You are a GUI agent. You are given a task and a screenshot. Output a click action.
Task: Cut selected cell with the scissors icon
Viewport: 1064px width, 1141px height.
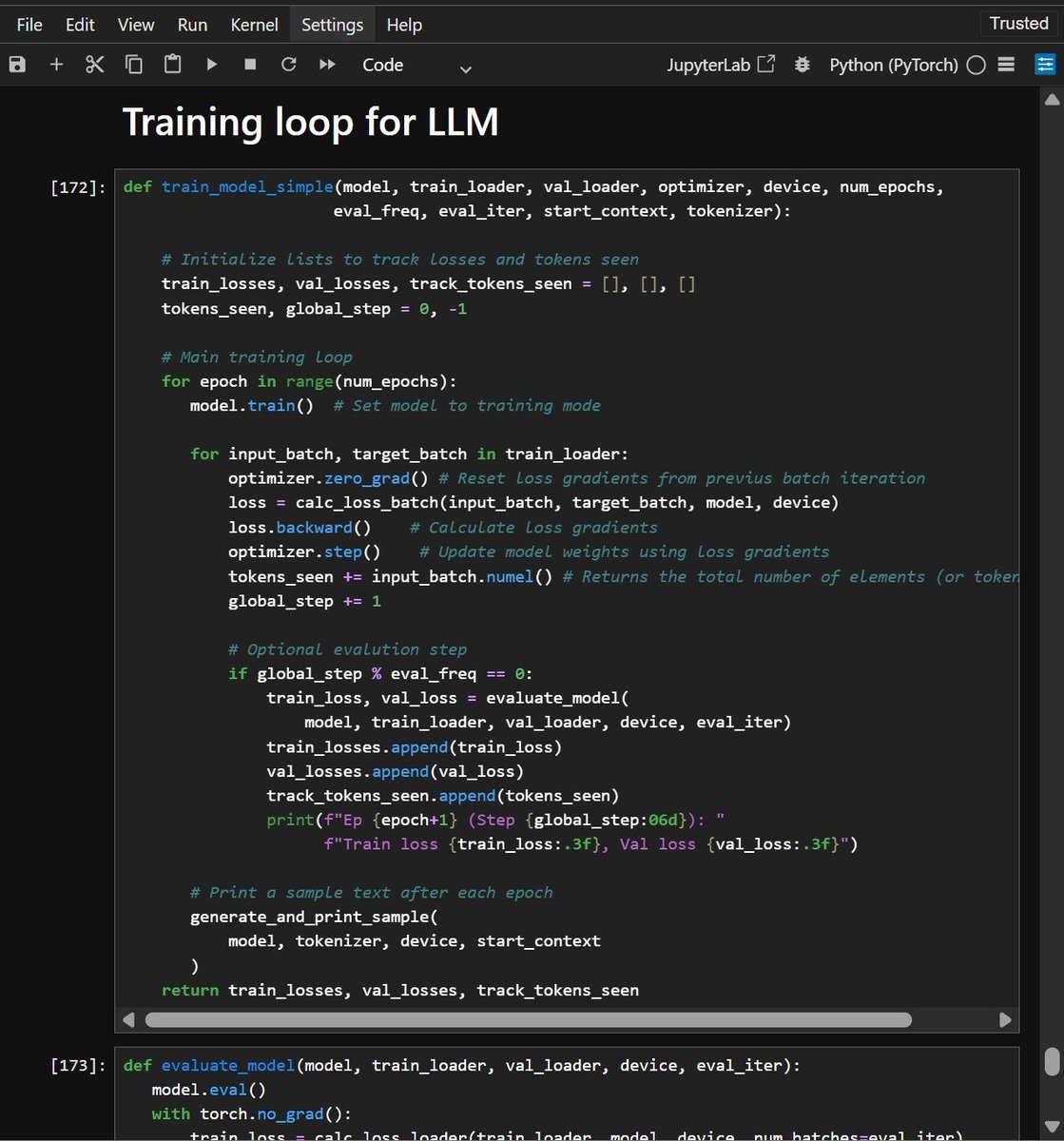[95, 65]
